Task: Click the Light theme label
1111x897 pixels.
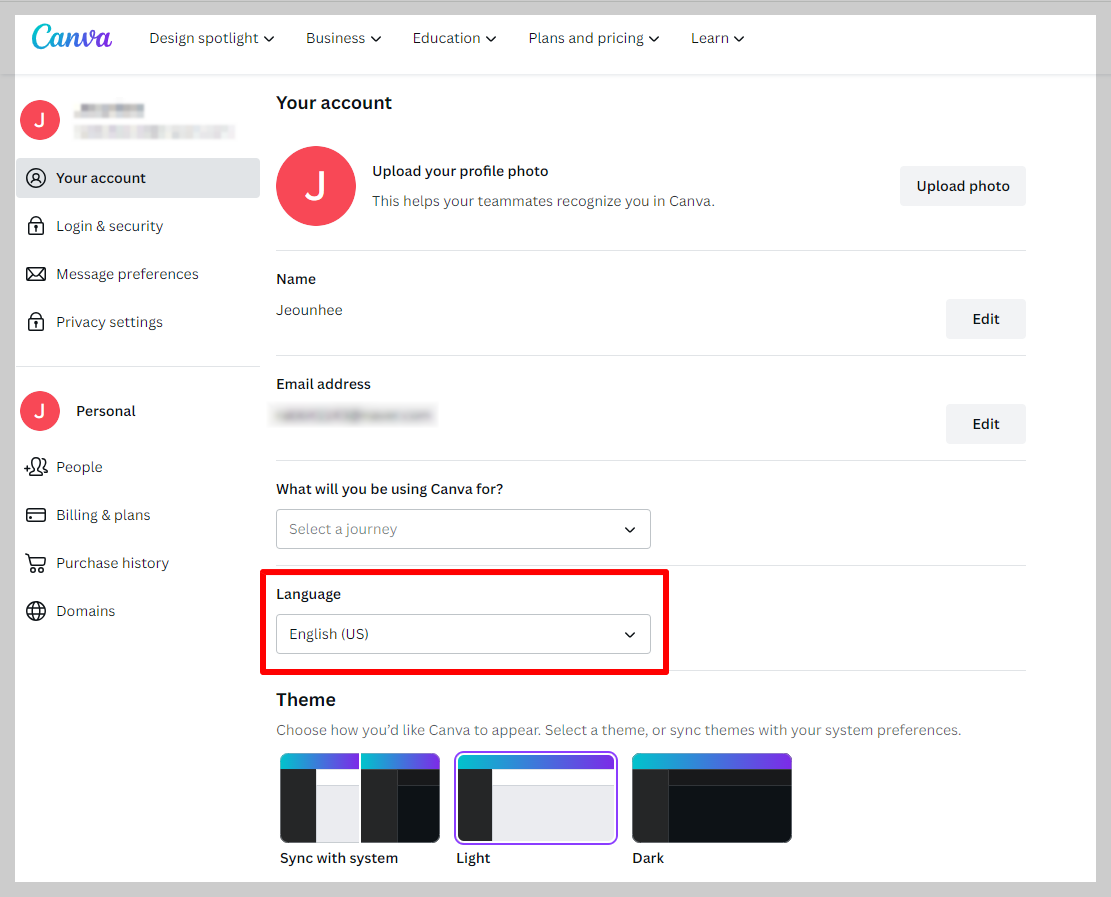Action: click(x=473, y=858)
